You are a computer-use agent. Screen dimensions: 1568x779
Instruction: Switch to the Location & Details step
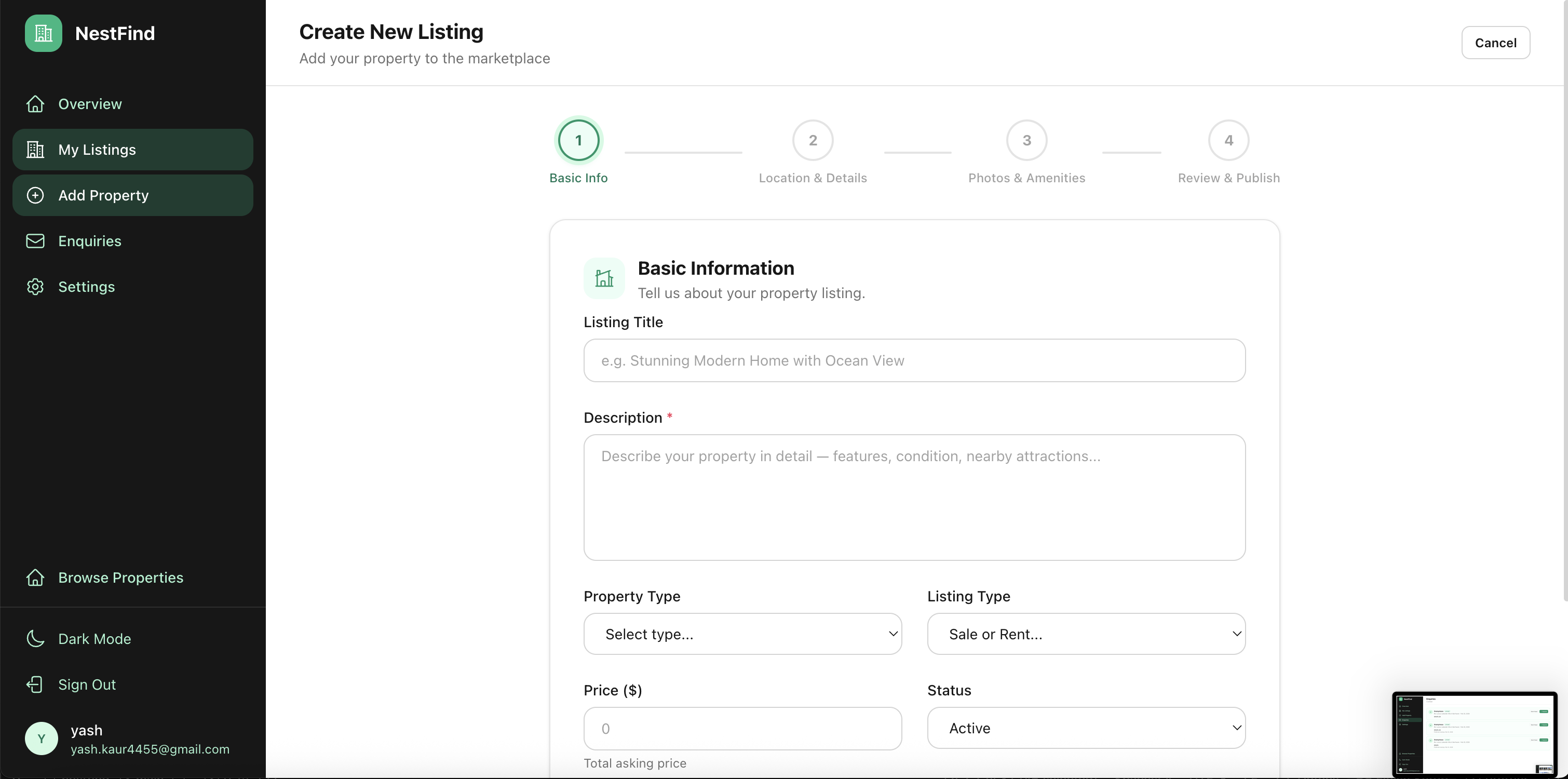pos(812,140)
